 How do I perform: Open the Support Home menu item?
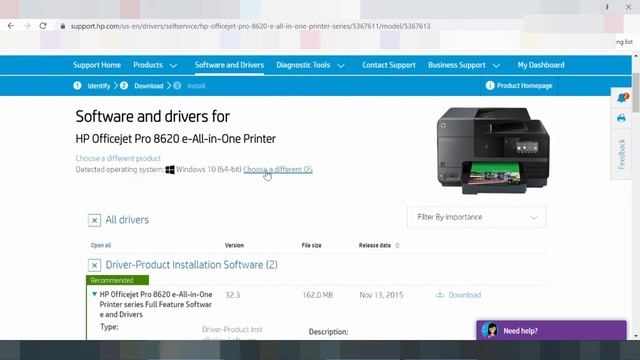pos(97,65)
